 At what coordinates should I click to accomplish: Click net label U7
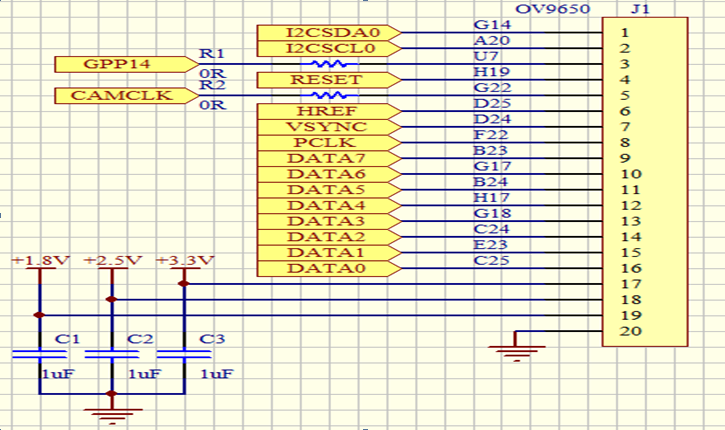(486, 56)
